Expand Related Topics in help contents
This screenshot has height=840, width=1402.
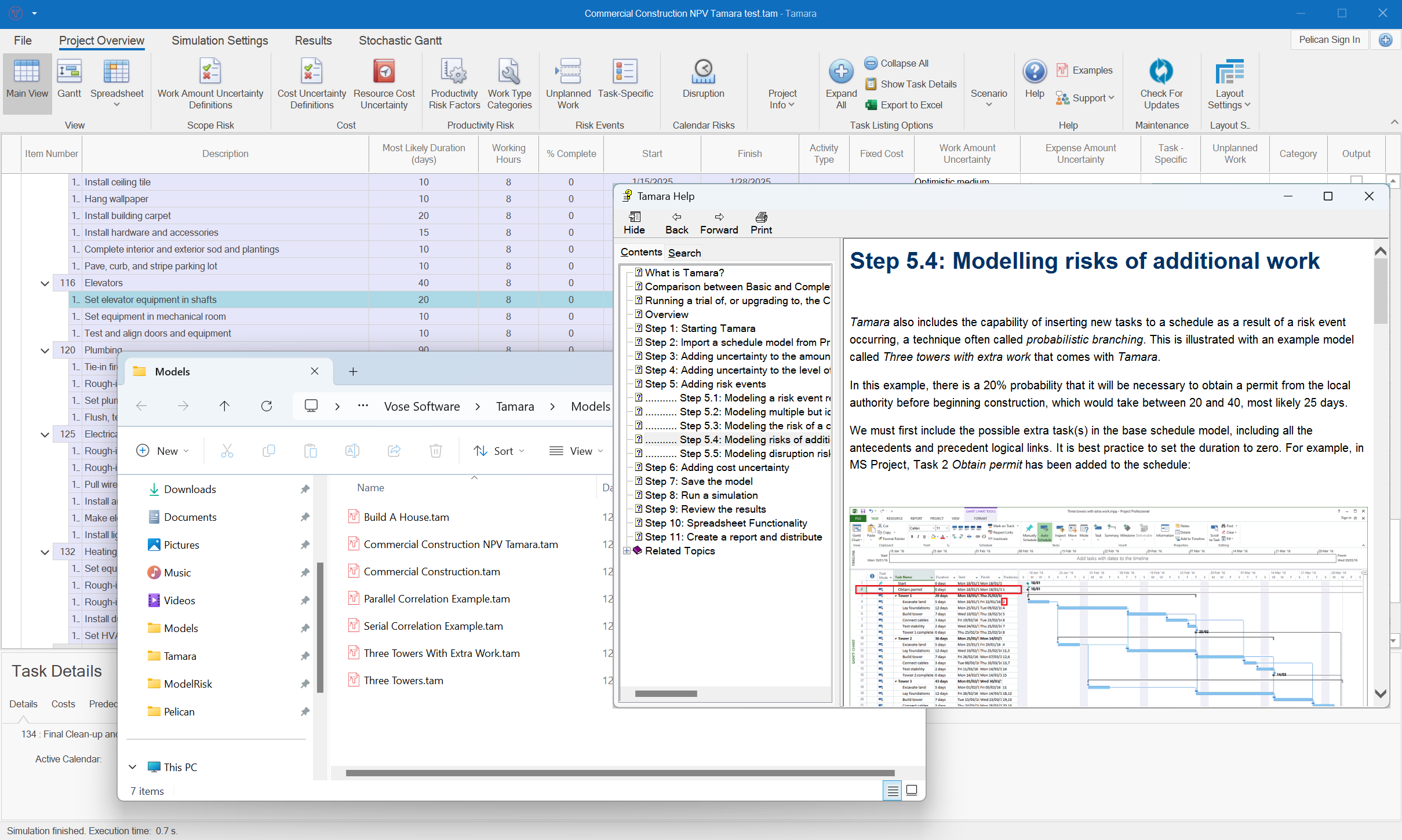[x=628, y=551]
